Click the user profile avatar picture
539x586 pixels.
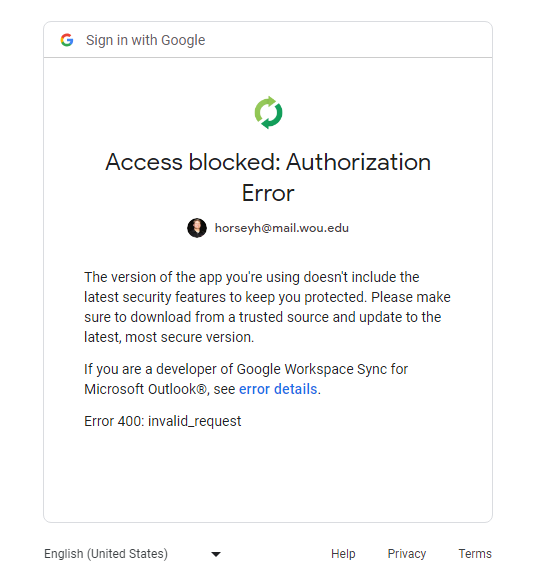[197, 228]
